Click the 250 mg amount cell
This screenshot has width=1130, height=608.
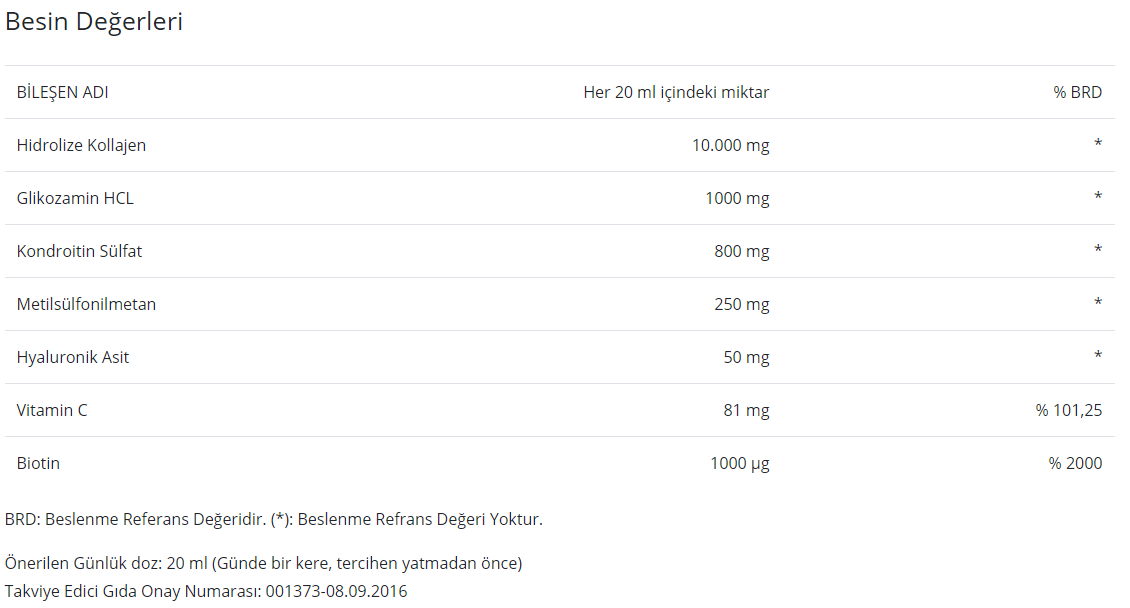[x=742, y=304]
